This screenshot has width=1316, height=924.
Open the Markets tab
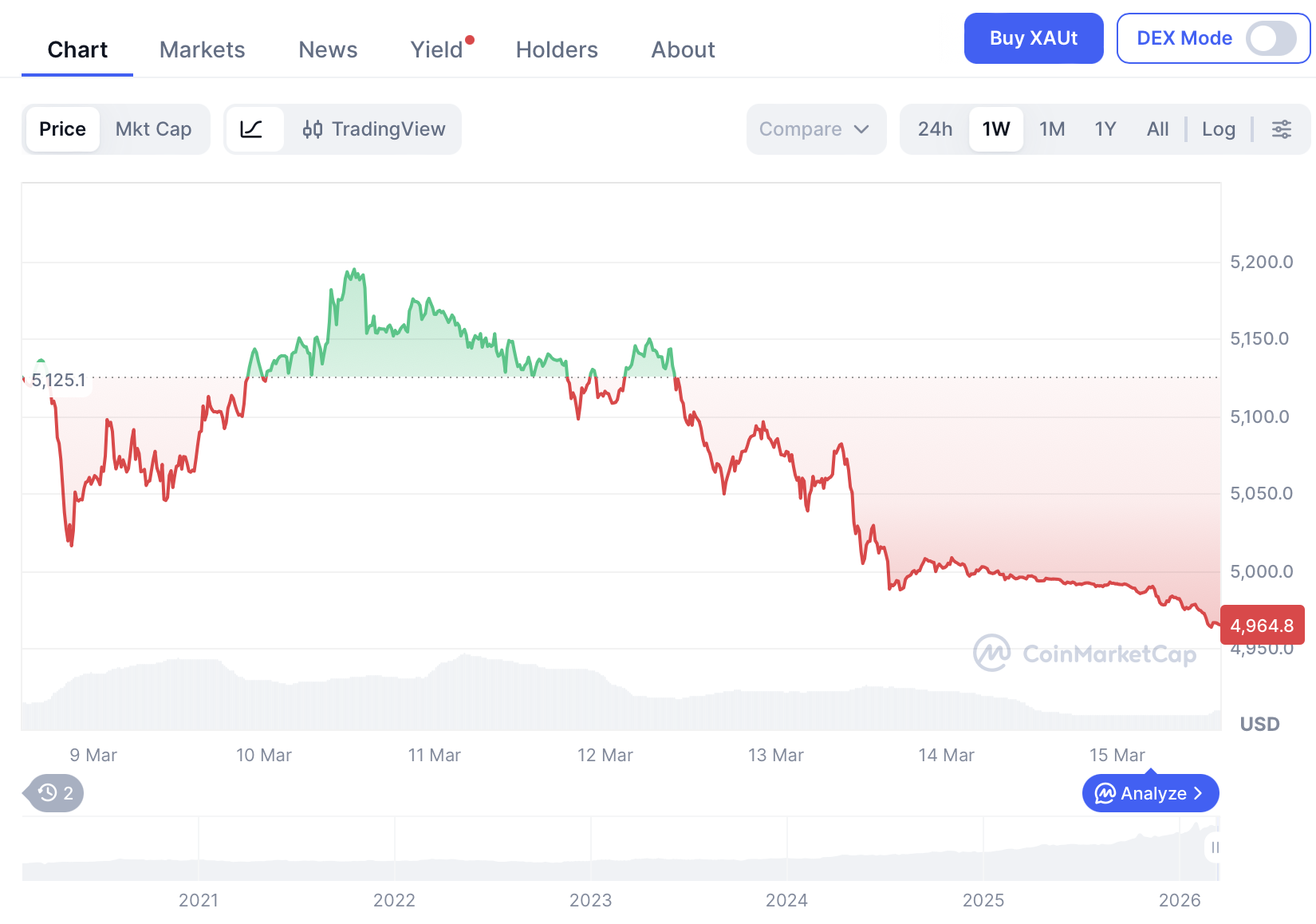(x=202, y=49)
